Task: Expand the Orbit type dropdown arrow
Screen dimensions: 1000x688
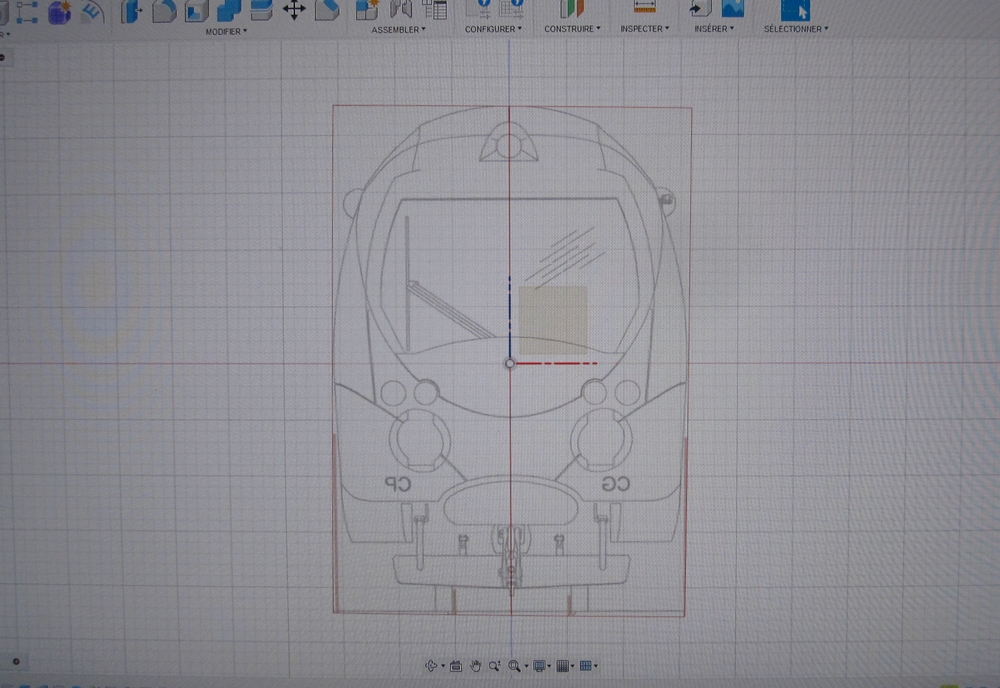Action: [x=443, y=666]
